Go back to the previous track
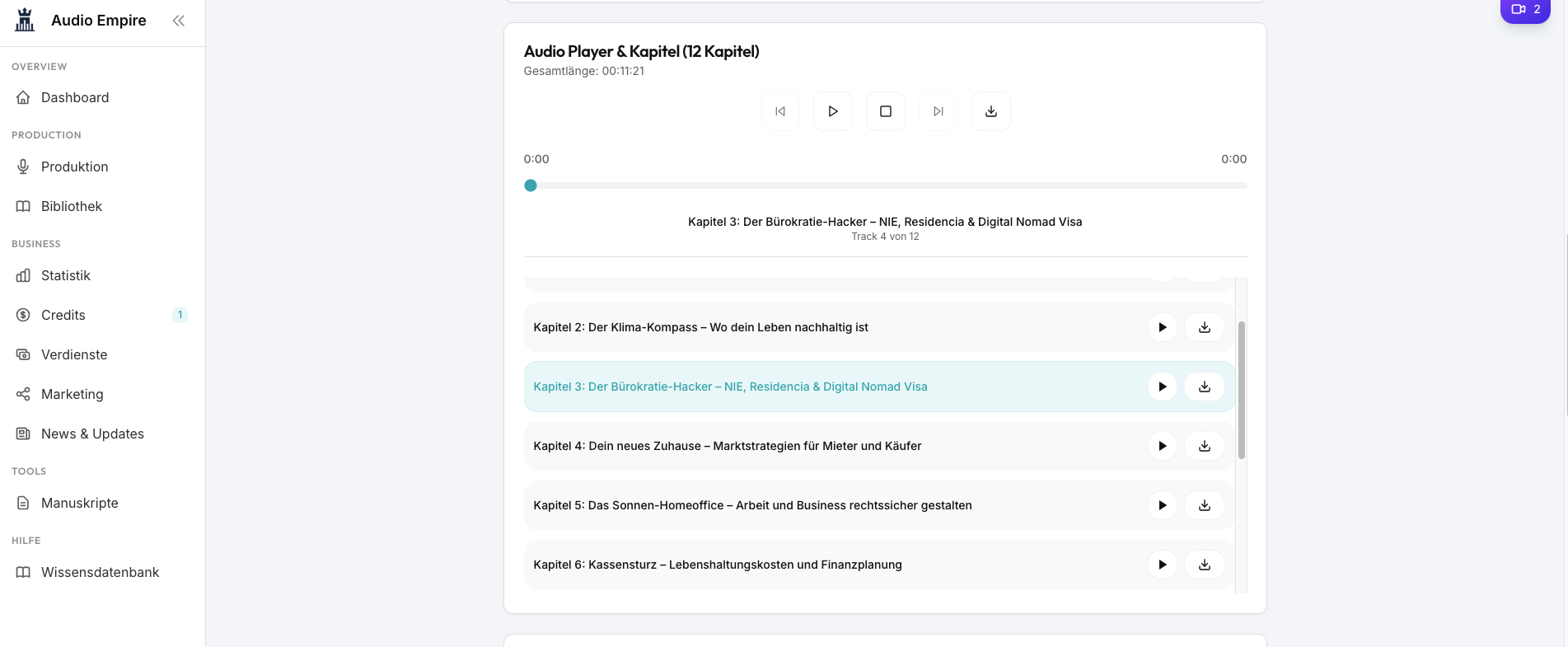The image size is (1568, 647). (x=780, y=111)
